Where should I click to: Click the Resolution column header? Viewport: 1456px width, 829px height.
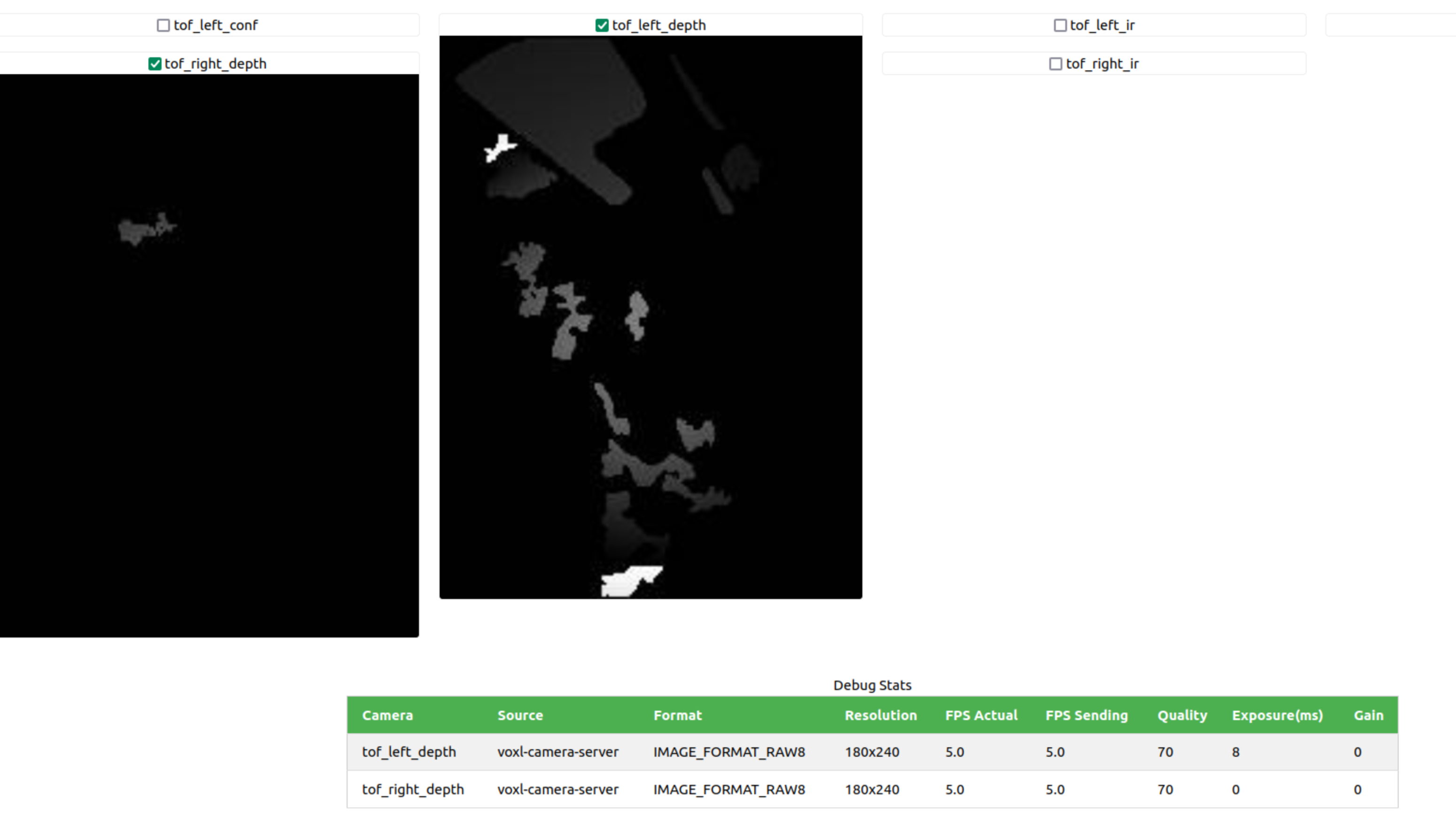(x=881, y=715)
